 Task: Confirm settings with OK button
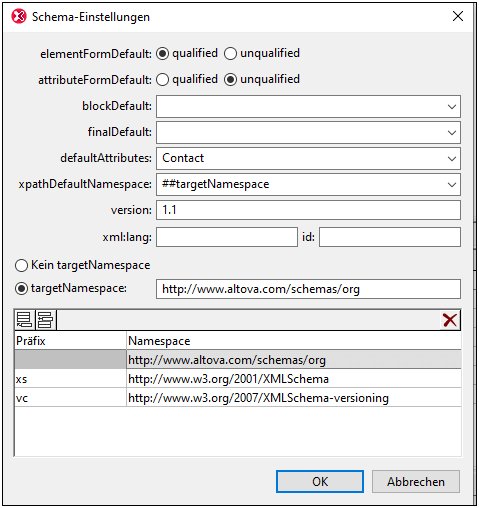point(320,482)
